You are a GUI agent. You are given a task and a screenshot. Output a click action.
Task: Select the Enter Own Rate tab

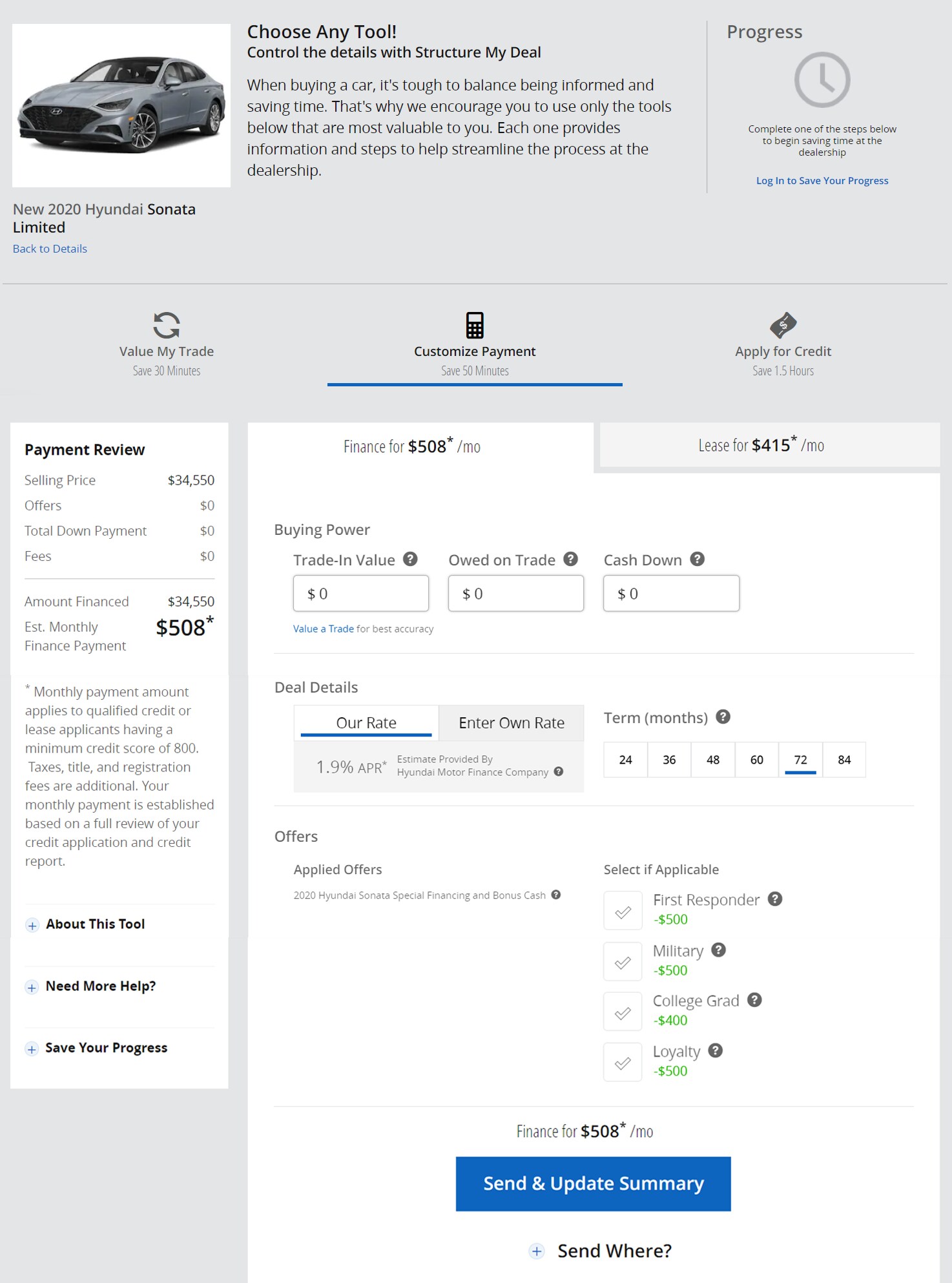(x=511, y=723)
